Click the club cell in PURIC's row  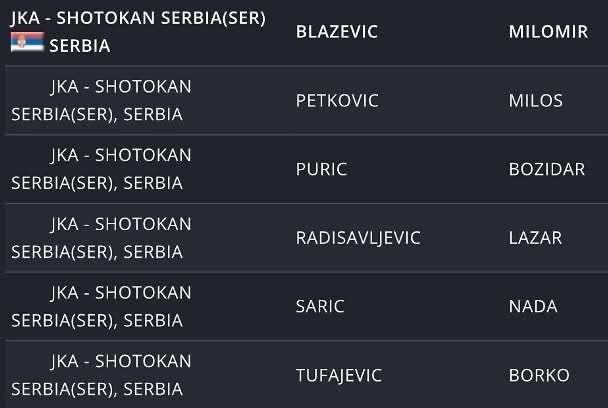pos(101,169)
